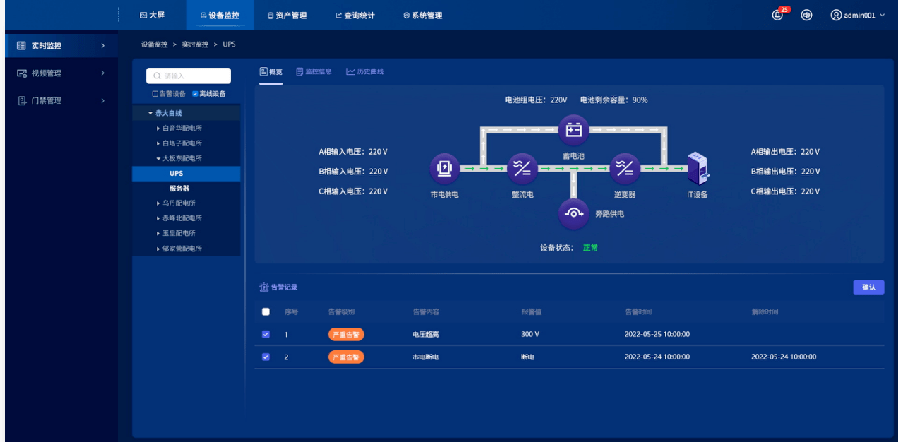Click the rectifier icon in power diagram
This screenshot has height=442, width=898.
coord(522,168)
